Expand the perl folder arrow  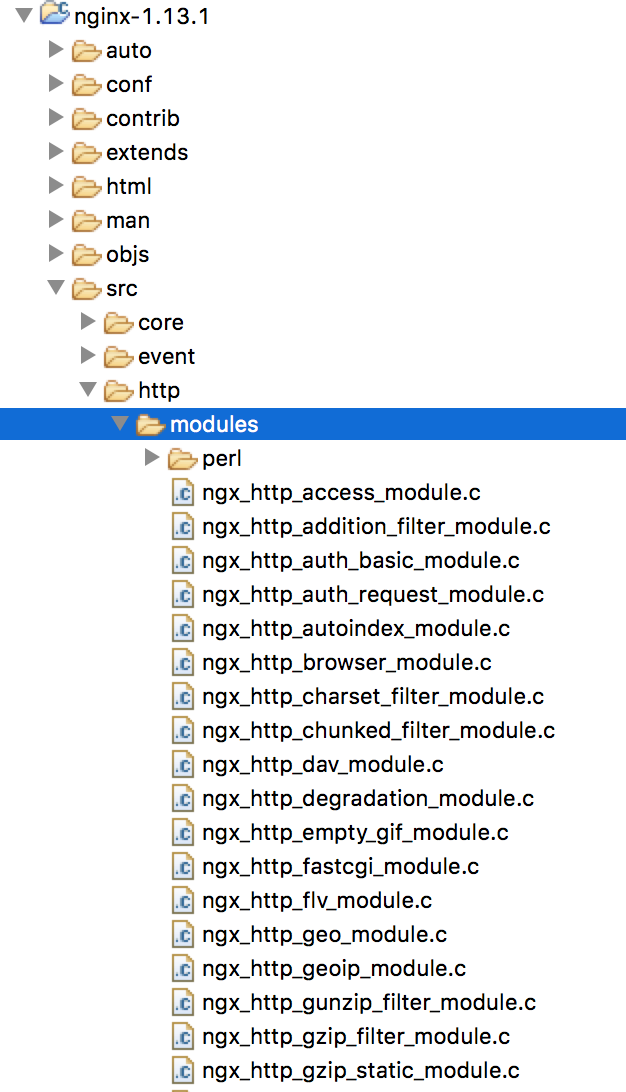(152, 458)
